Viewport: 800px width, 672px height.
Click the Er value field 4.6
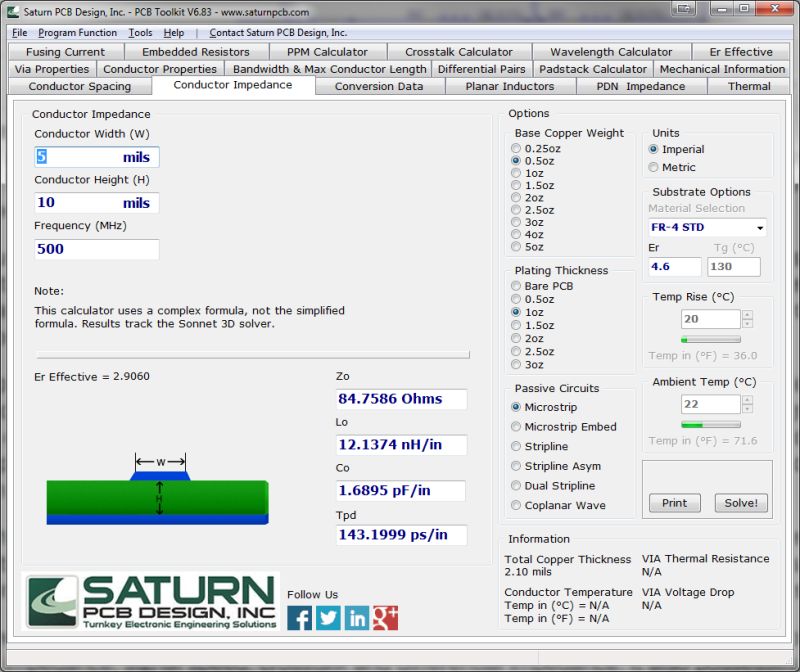pyautogui.click(x=674, y=266)
